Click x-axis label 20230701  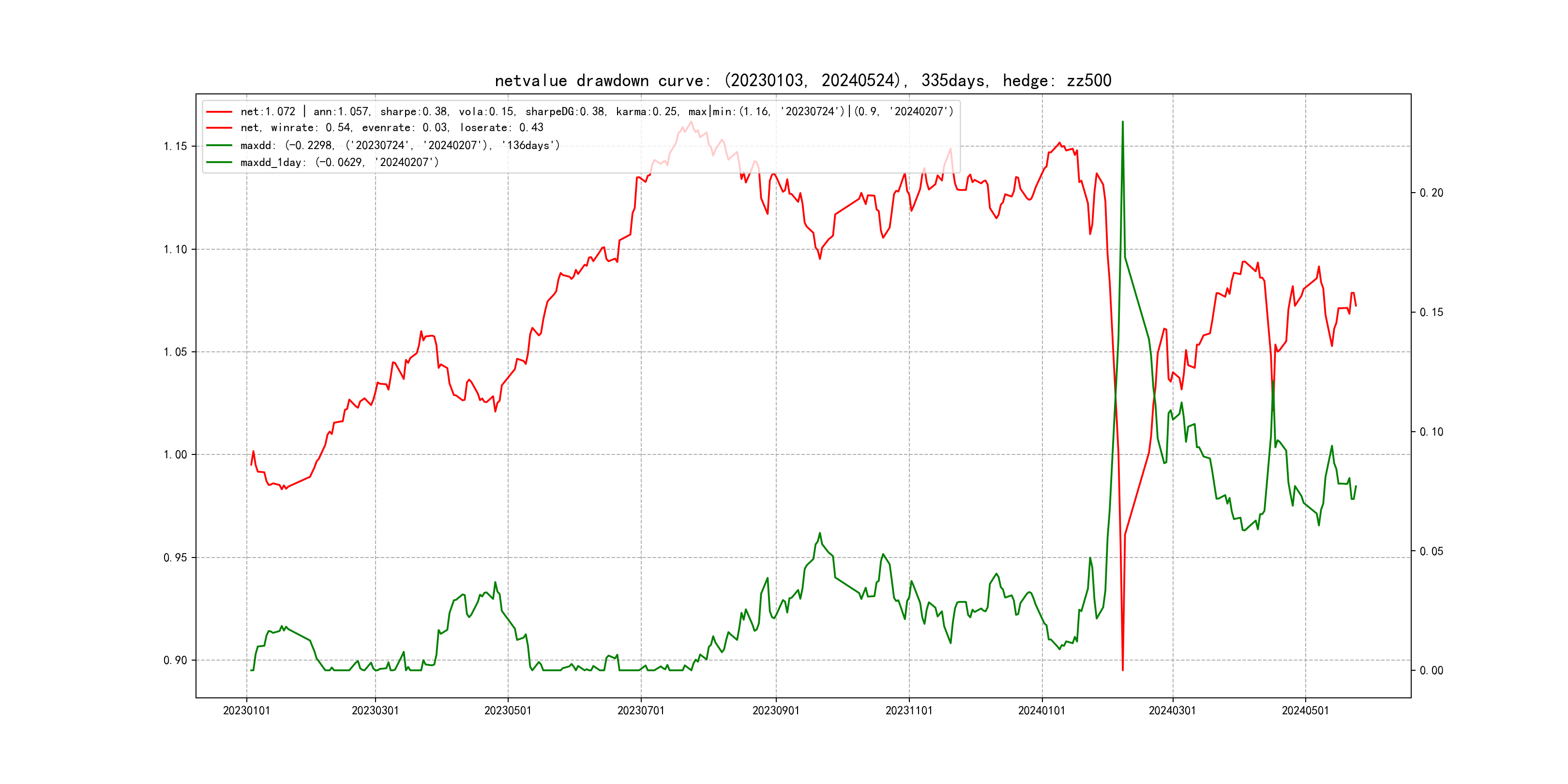(640, 710)
